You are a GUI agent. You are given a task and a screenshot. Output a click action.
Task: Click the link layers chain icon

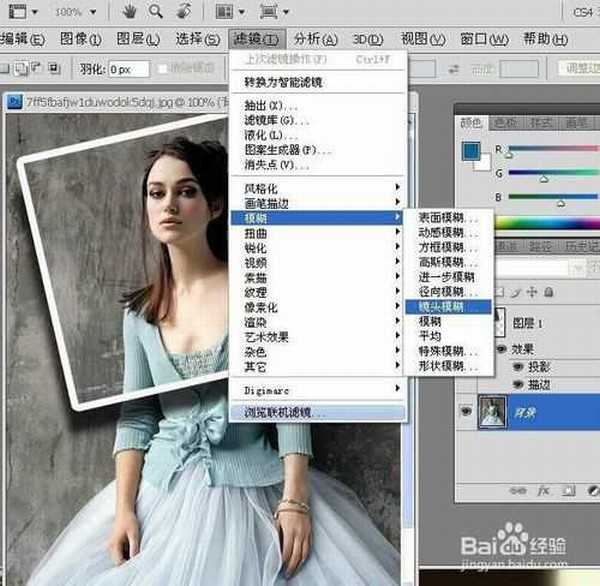[x=520, y=491]
